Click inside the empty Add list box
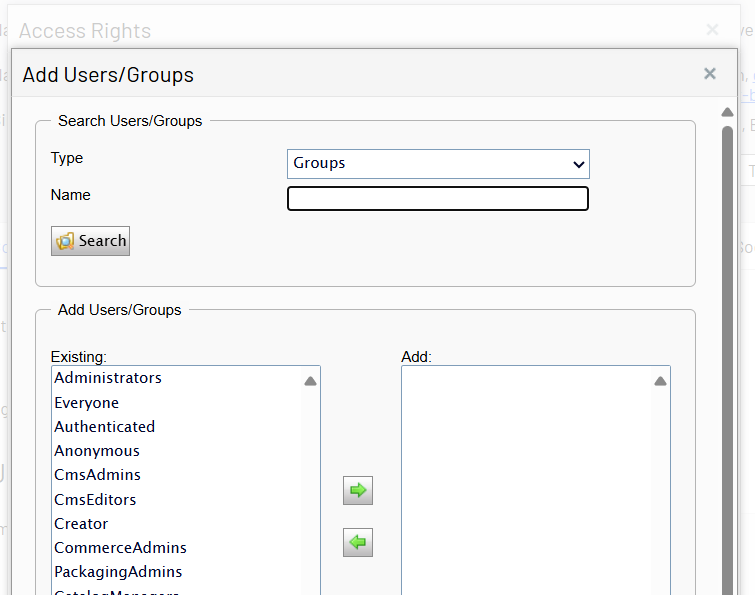Image resolution: width=755 pixels, height=595 pixels. coord(526,480)
